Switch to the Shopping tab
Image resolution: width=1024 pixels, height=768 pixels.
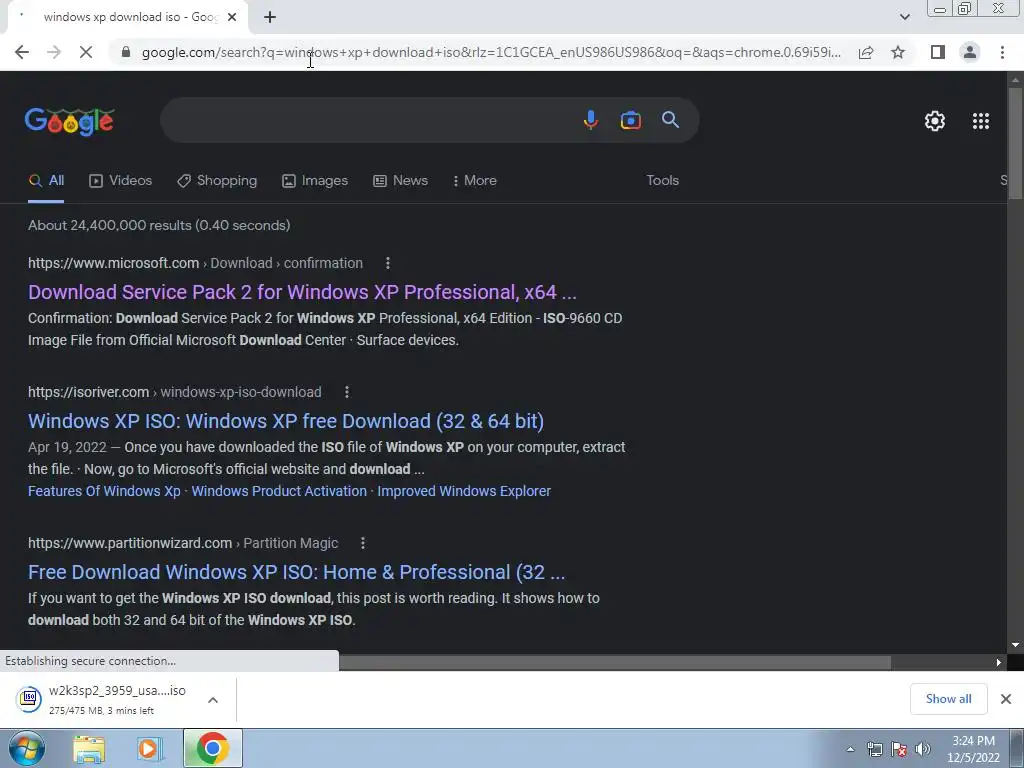tap(217, 181)
